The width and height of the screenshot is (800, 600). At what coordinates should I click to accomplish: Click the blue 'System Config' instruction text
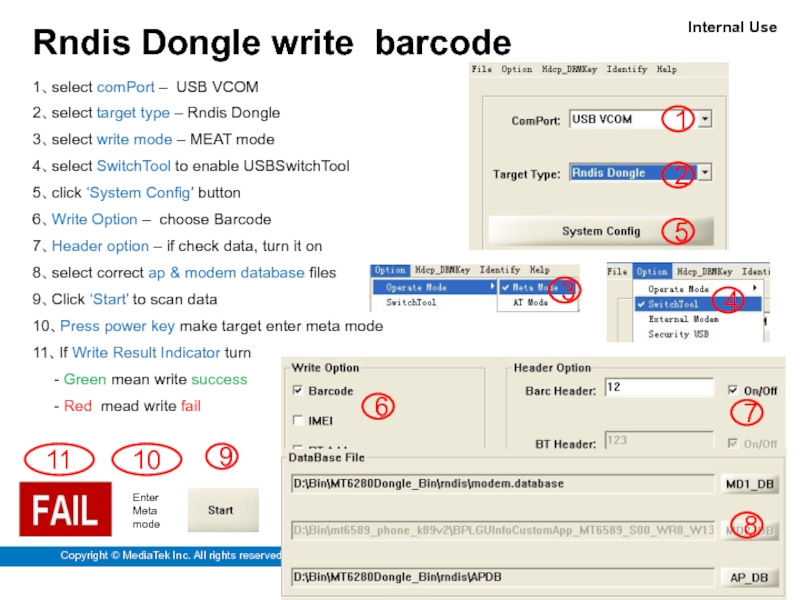140,192
